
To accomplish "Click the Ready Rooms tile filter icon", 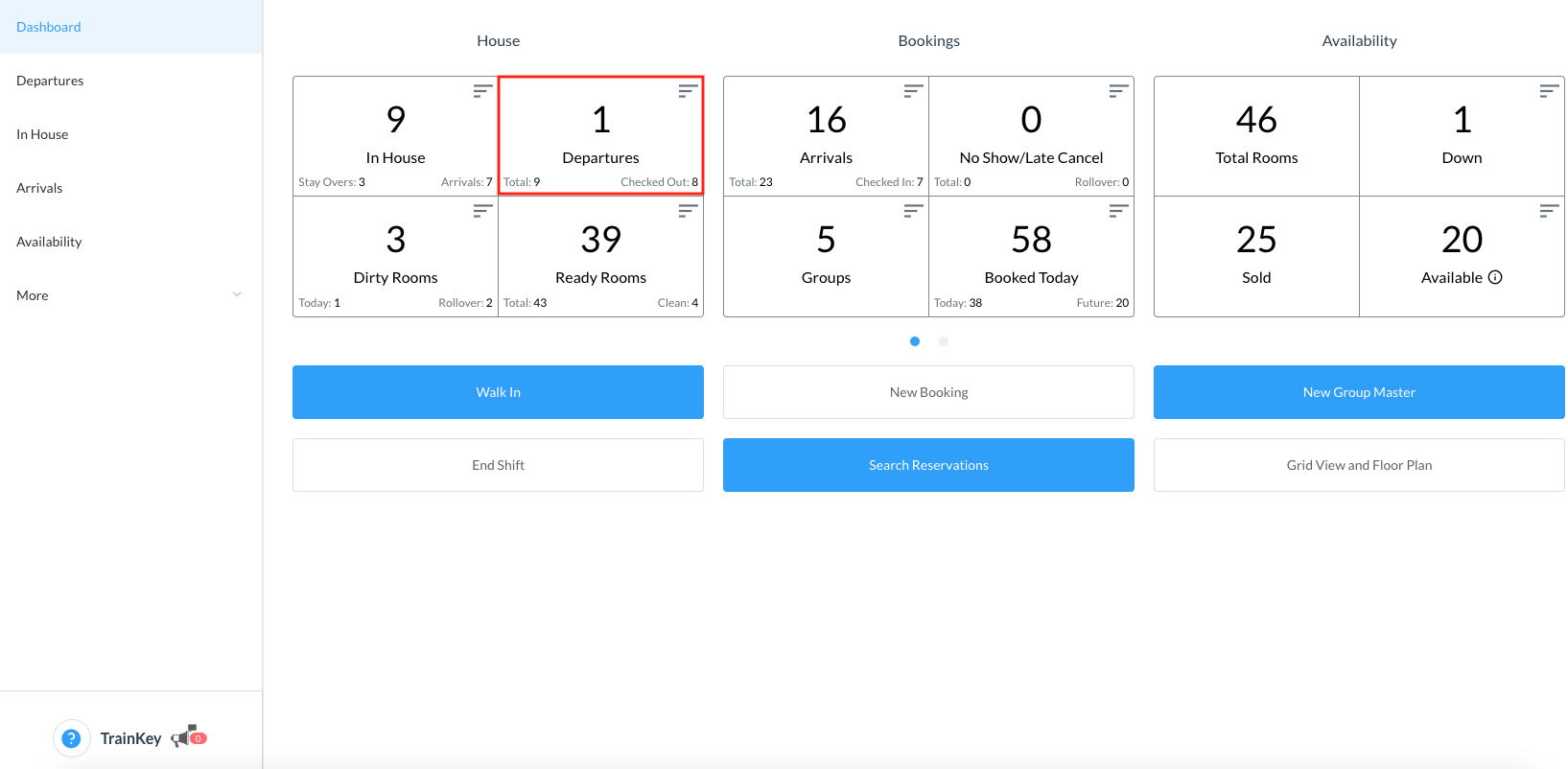I will [688, 211].
